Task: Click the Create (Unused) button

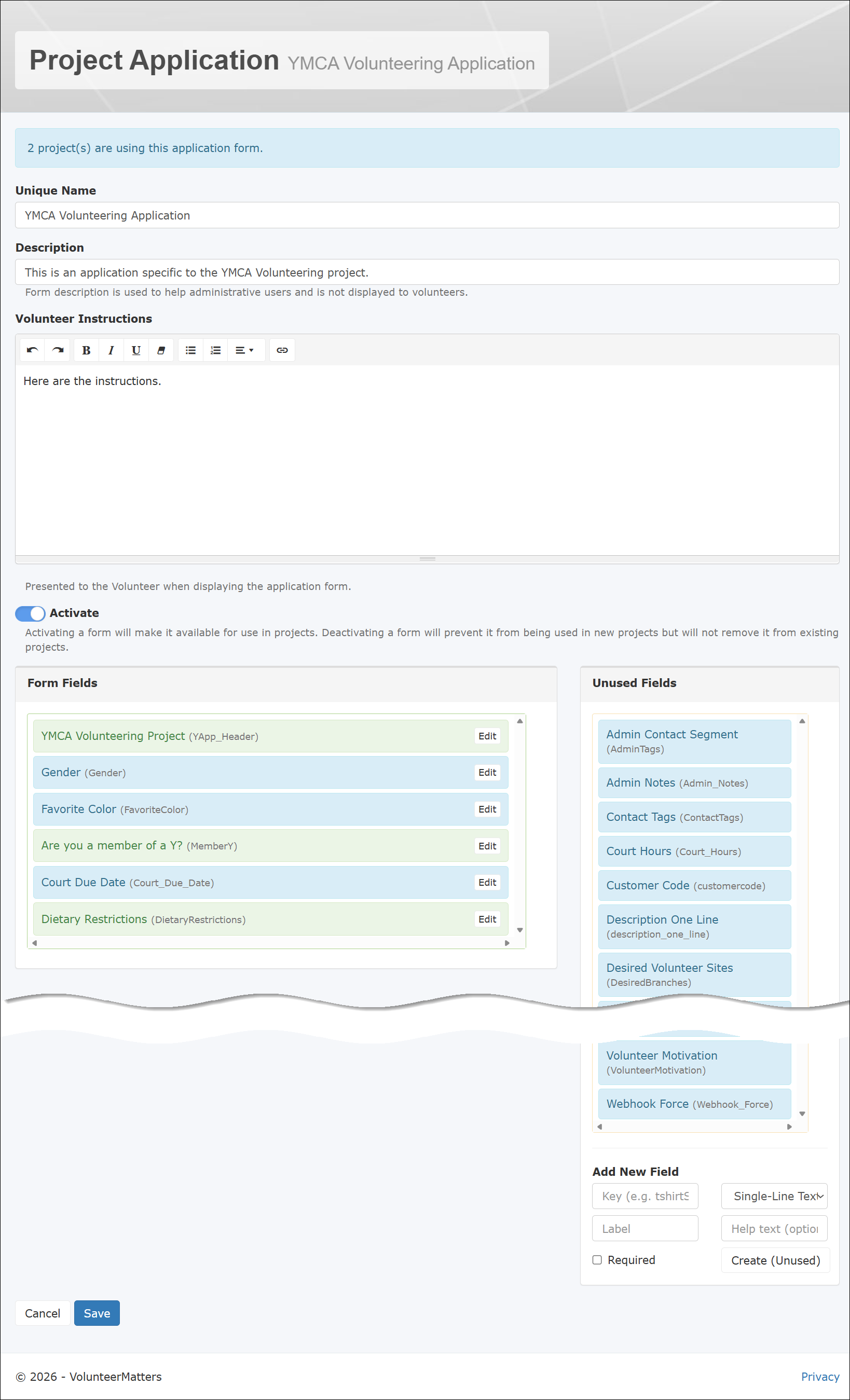Action: click(x=776, y=1260)
